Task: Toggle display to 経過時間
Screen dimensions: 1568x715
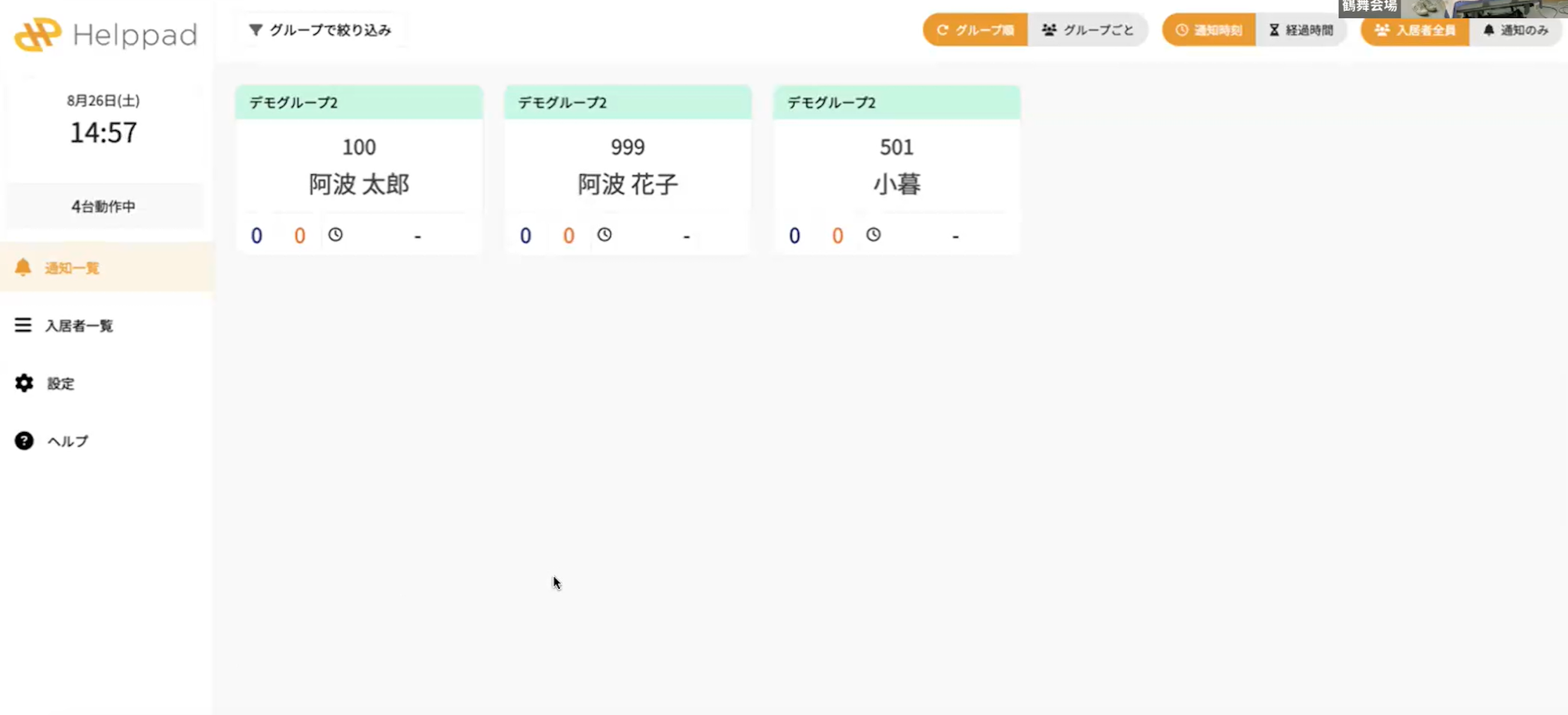Action: click(1301, 30)
